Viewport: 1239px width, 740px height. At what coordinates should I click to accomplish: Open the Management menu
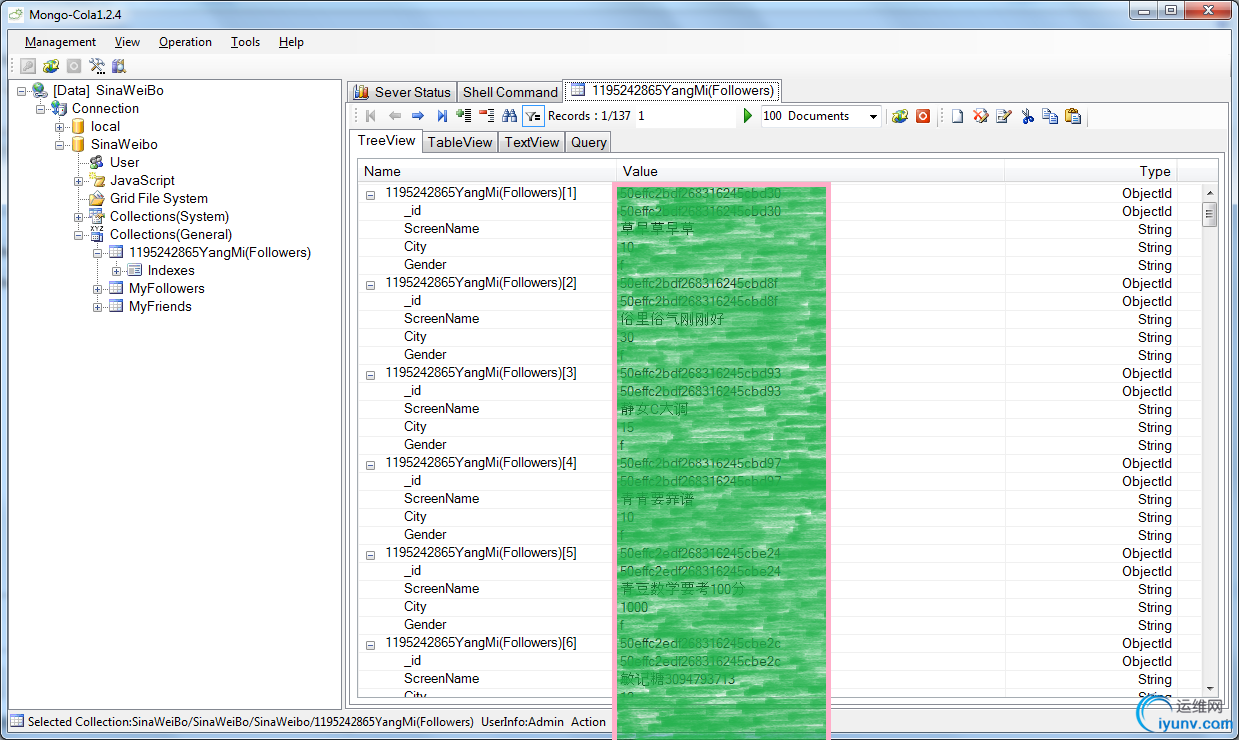[61, 42]
